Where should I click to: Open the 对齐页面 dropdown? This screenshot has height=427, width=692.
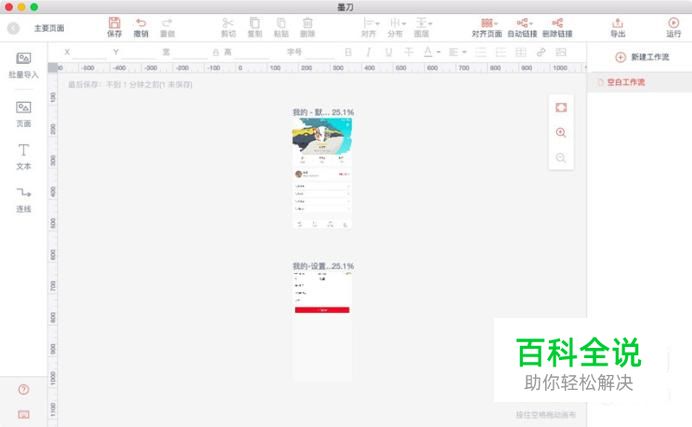[x=489, y=23]
